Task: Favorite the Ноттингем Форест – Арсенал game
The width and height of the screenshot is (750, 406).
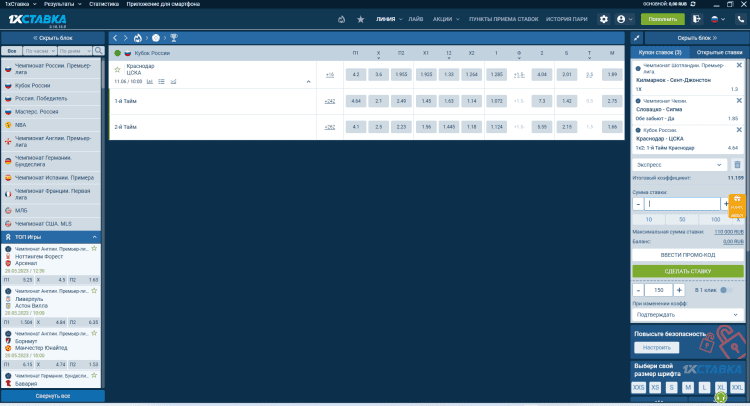Action: 94,249
